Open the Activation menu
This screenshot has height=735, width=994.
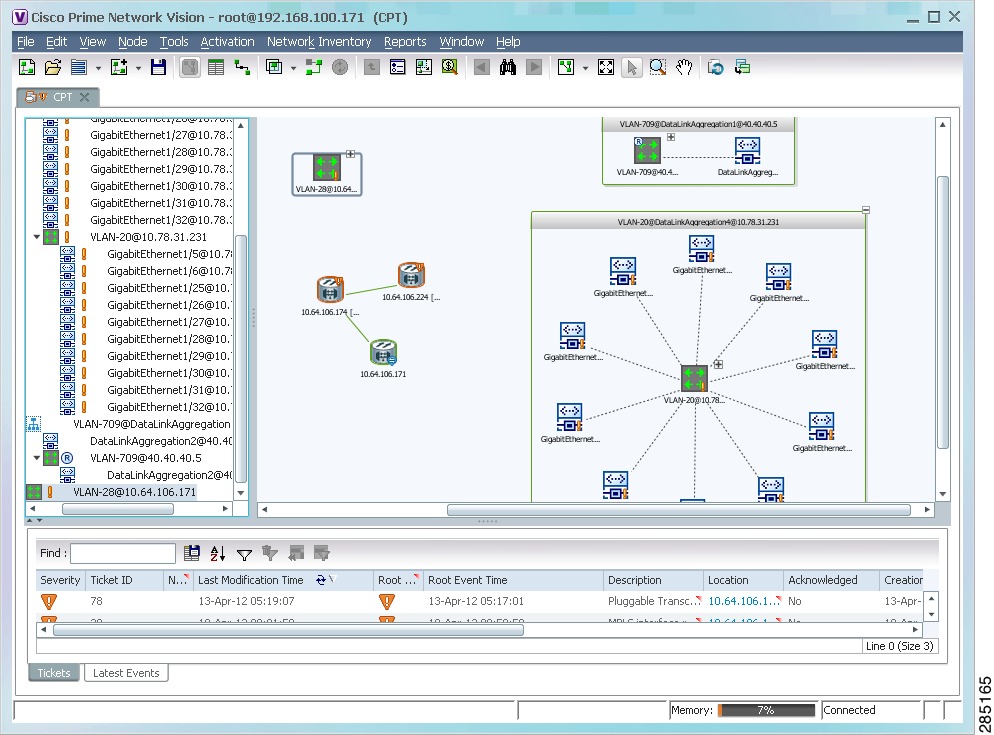click(x=228, y=42)
